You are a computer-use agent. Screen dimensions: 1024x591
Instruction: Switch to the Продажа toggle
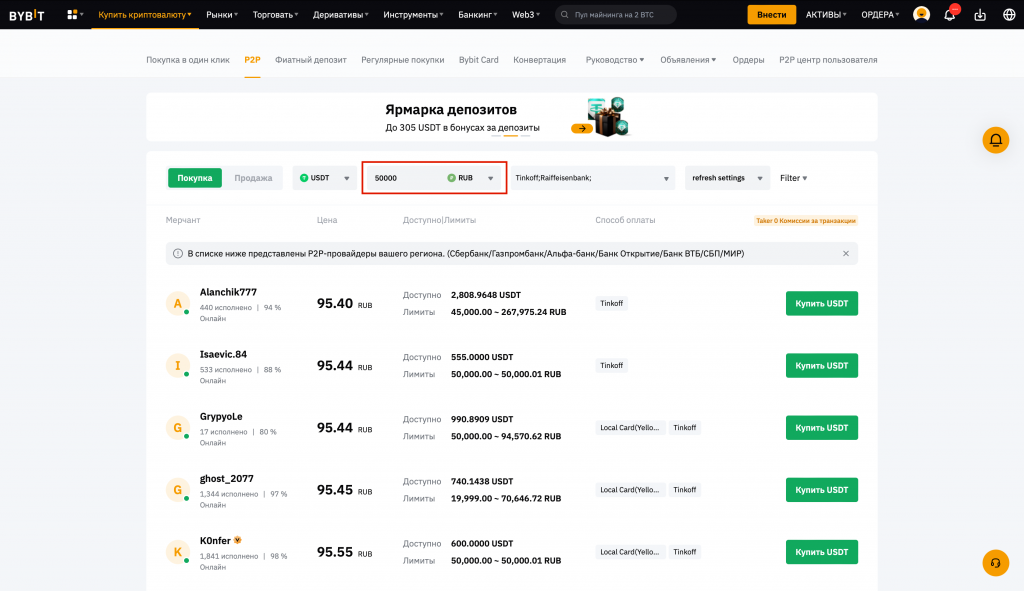pos(253,178)
